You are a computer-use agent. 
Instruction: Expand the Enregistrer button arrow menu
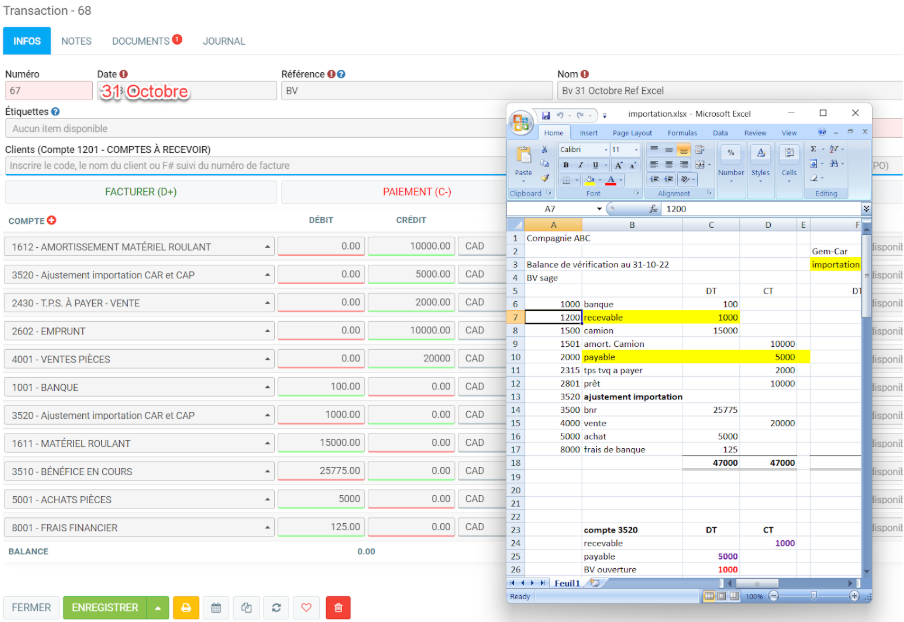158,607
